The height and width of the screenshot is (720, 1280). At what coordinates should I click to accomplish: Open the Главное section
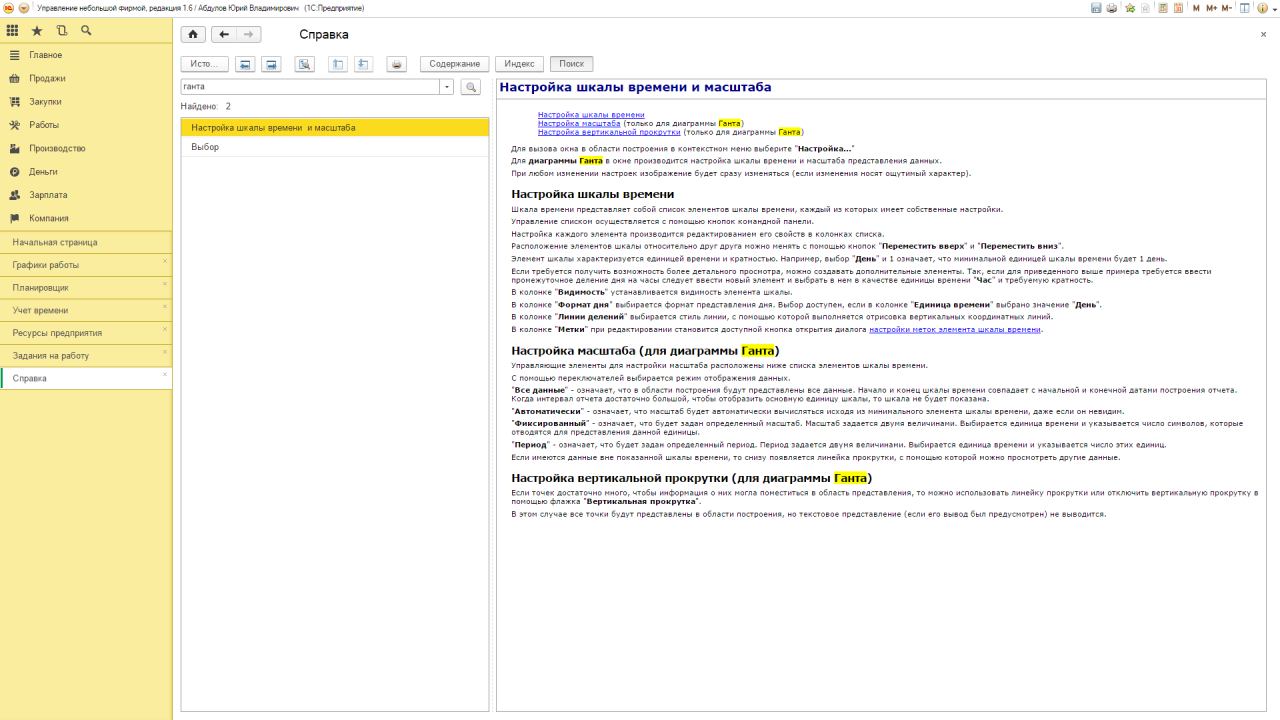pyautogui.click(x=86, y=55)
